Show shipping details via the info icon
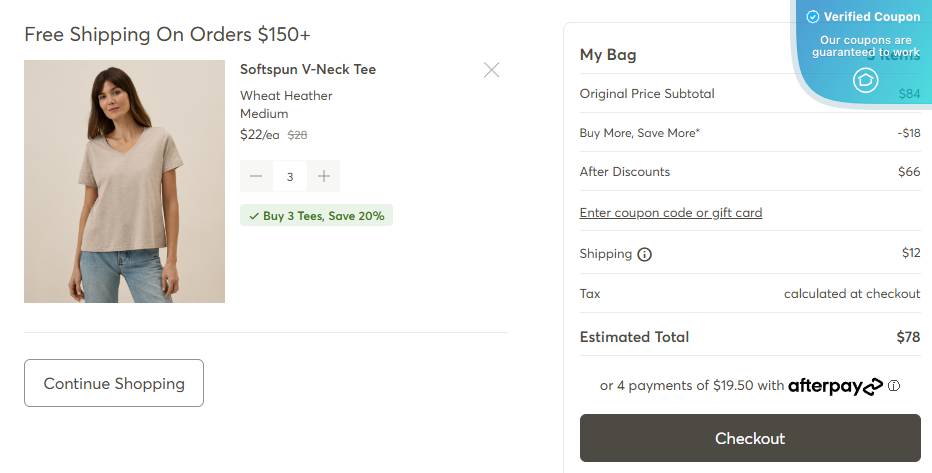Image resolution: width=932 pixels, height=473 pixels. tap(644, 254)
